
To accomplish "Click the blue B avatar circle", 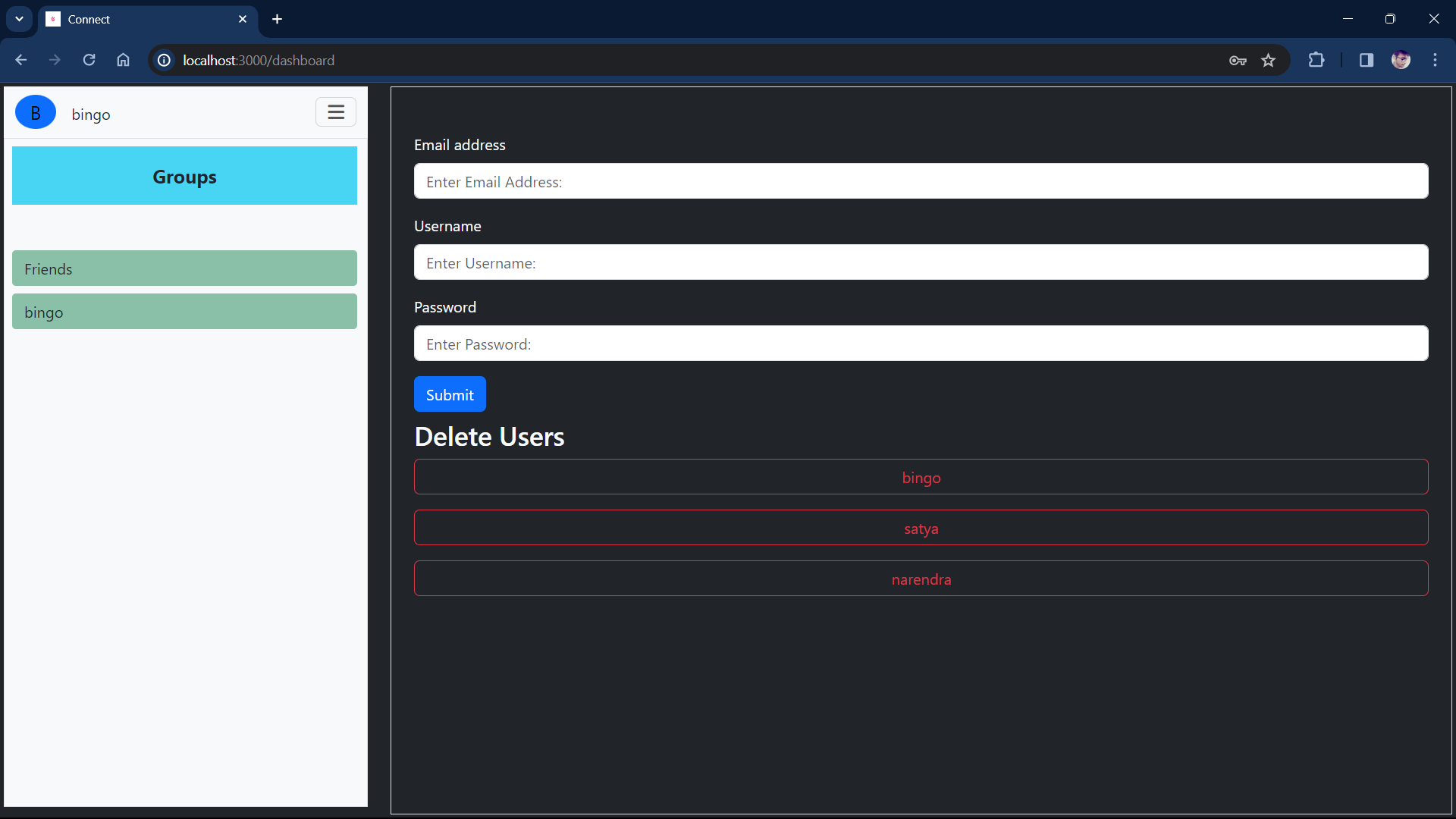I will tap(36, 113).
